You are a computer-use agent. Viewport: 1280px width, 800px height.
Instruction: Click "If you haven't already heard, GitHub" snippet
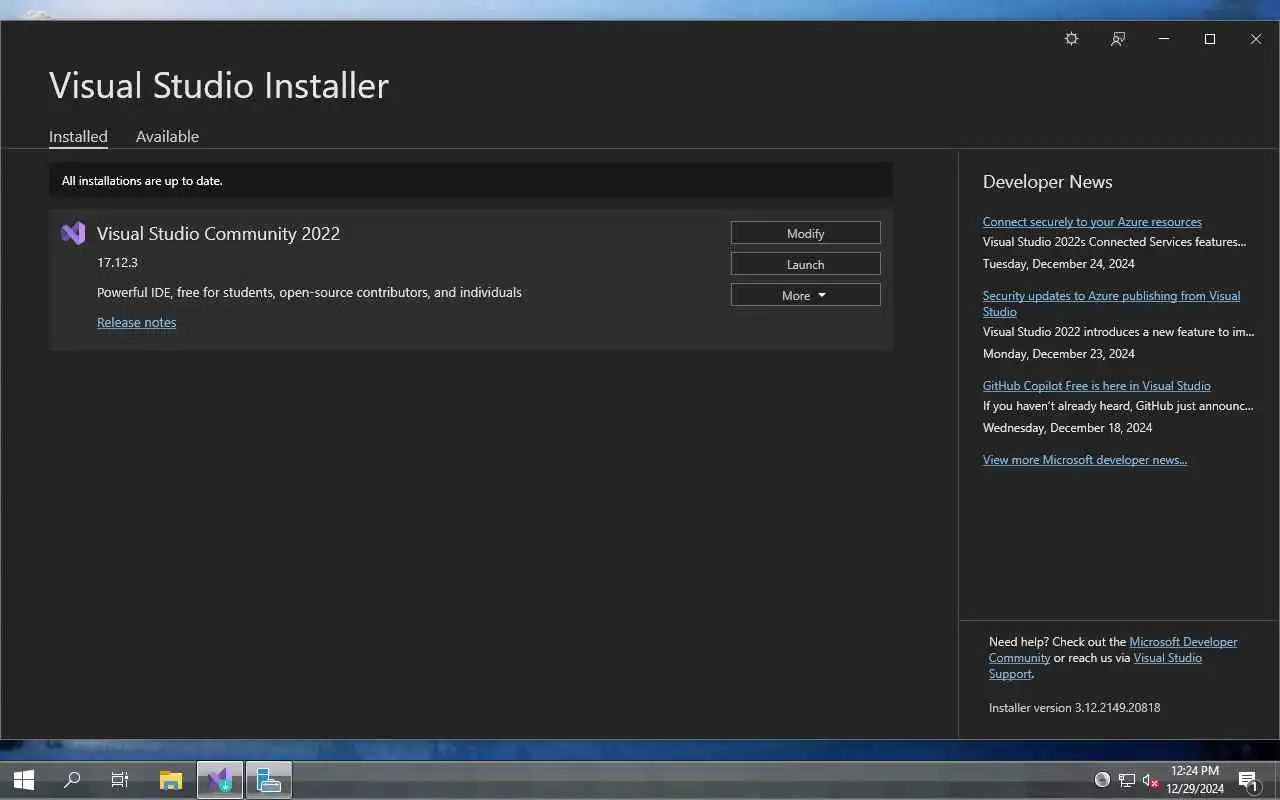[1118, 406]
